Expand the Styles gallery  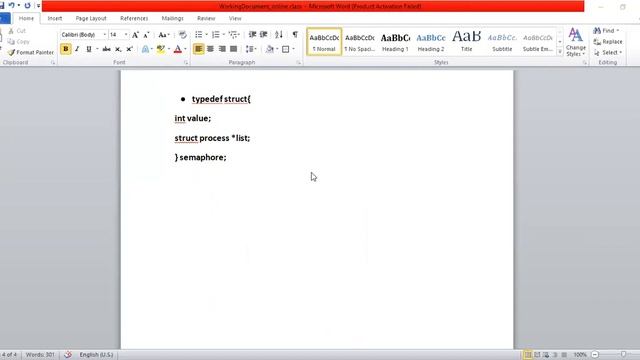(560, 52)
